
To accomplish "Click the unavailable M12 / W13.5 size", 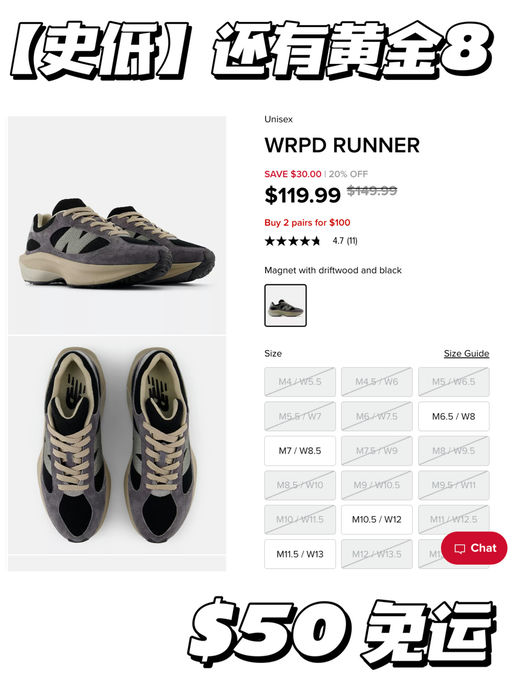I will point(376,554).
